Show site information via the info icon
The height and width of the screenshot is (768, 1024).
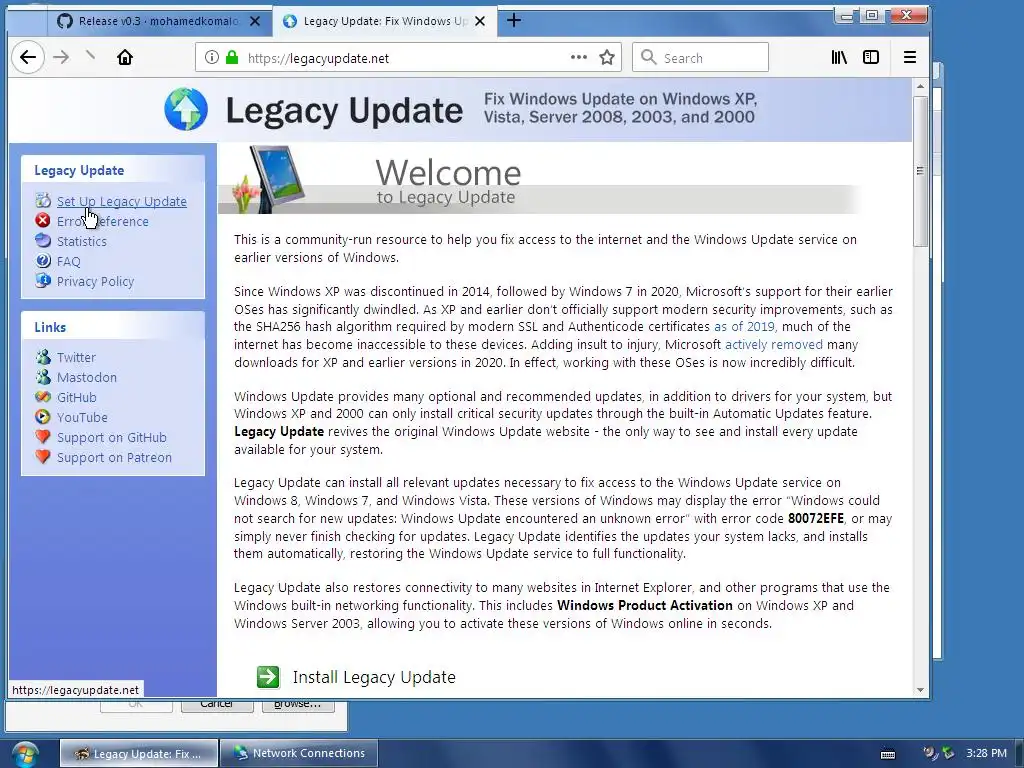tap(212, 57)
